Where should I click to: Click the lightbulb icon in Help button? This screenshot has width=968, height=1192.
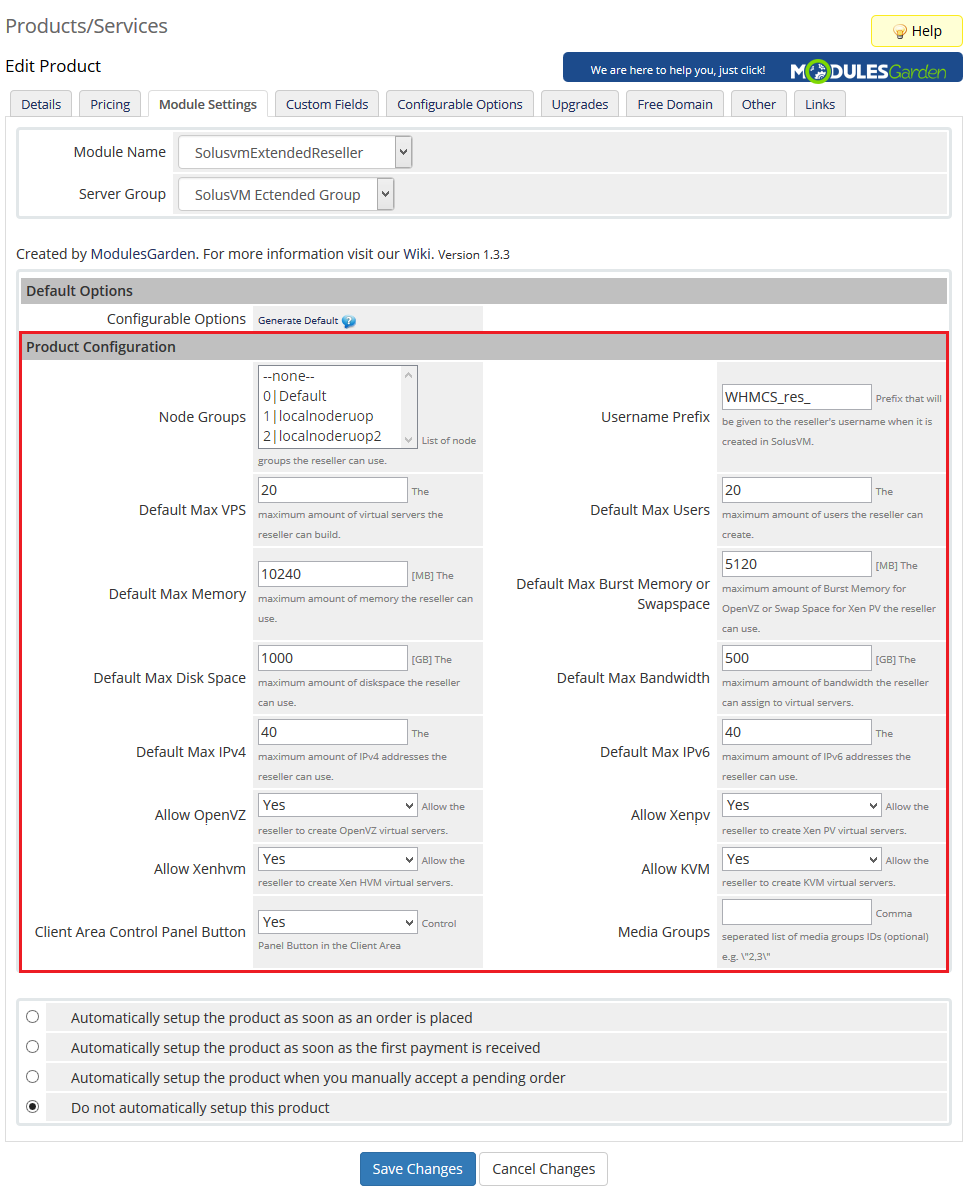pyautogui.click(x=900, y=31)
